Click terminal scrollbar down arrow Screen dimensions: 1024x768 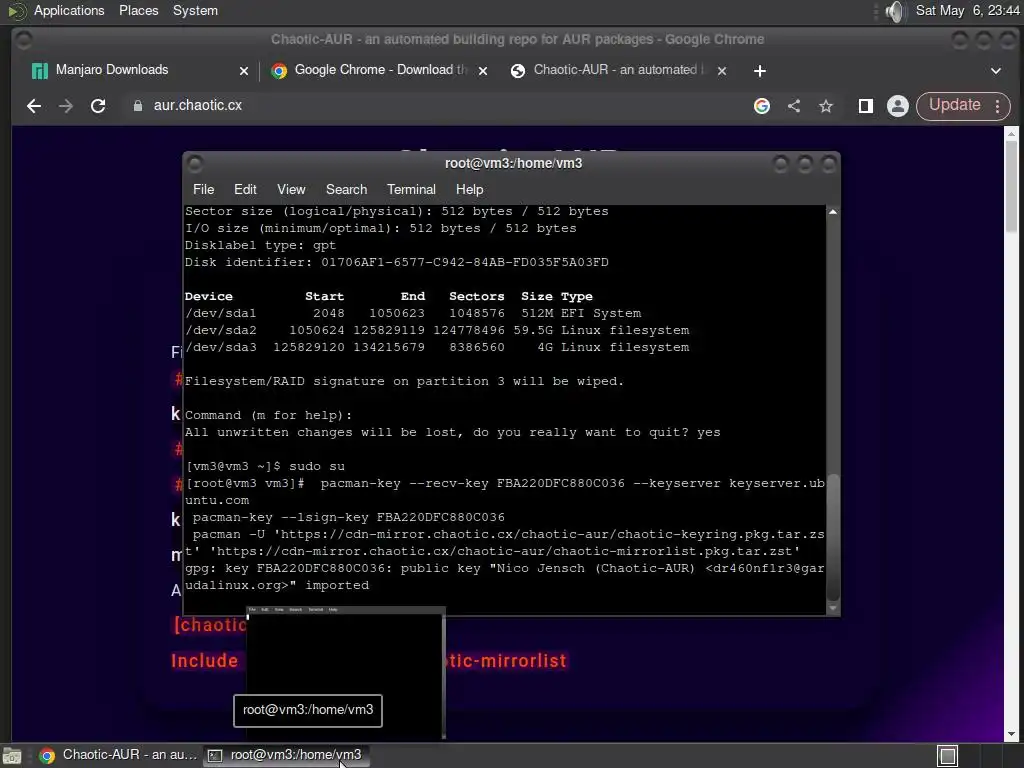point(833,608)
